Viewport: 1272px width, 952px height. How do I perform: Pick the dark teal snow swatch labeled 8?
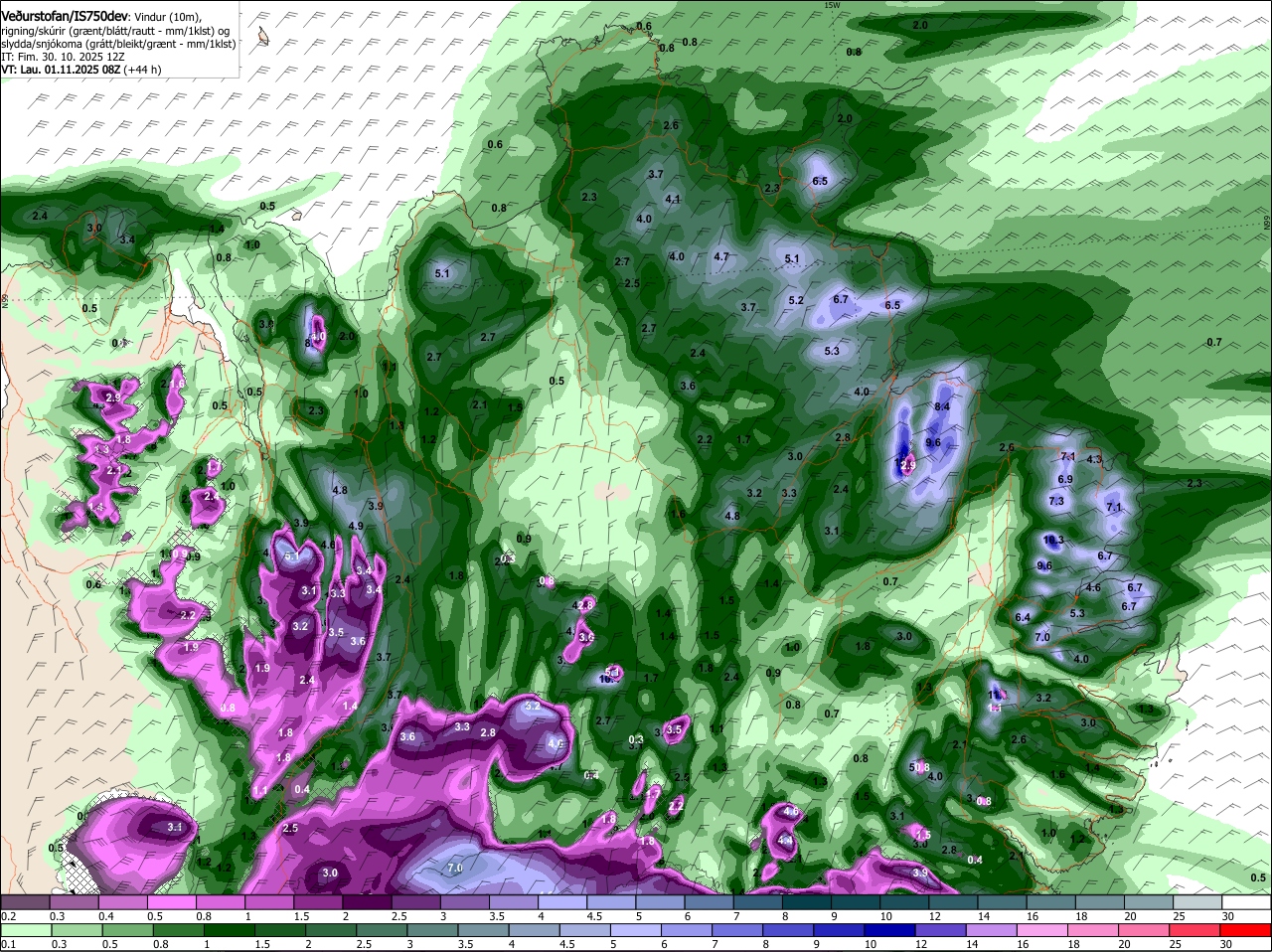[807, 901]
